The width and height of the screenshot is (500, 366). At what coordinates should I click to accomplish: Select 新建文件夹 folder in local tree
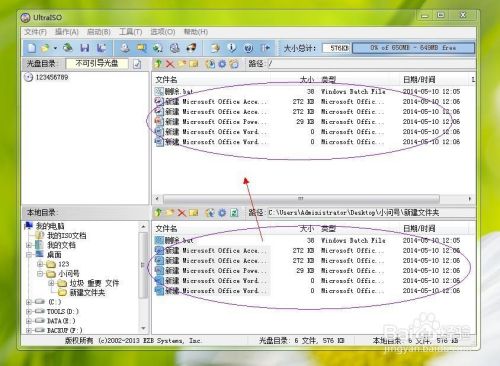click(x=87, y=293)
